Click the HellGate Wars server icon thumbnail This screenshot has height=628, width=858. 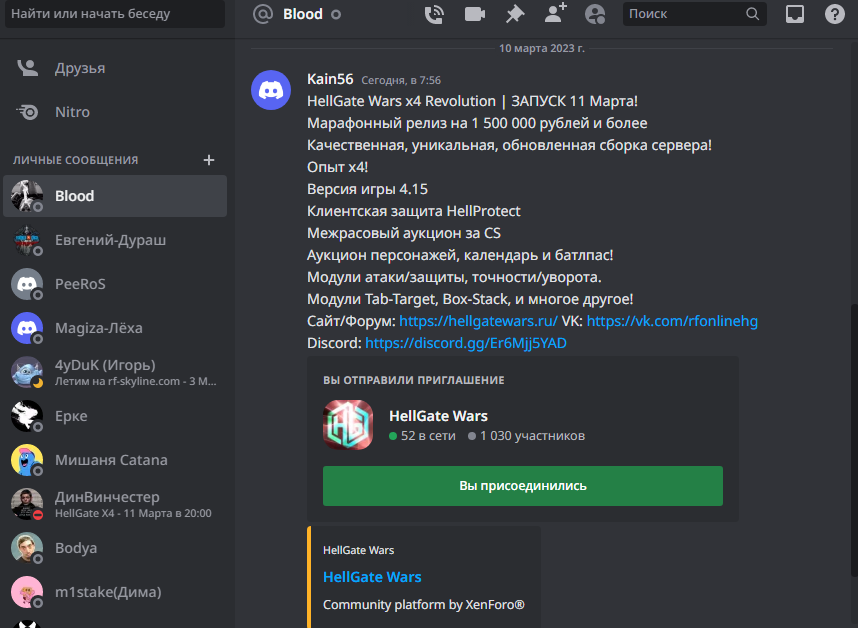(x=348, y=425)
